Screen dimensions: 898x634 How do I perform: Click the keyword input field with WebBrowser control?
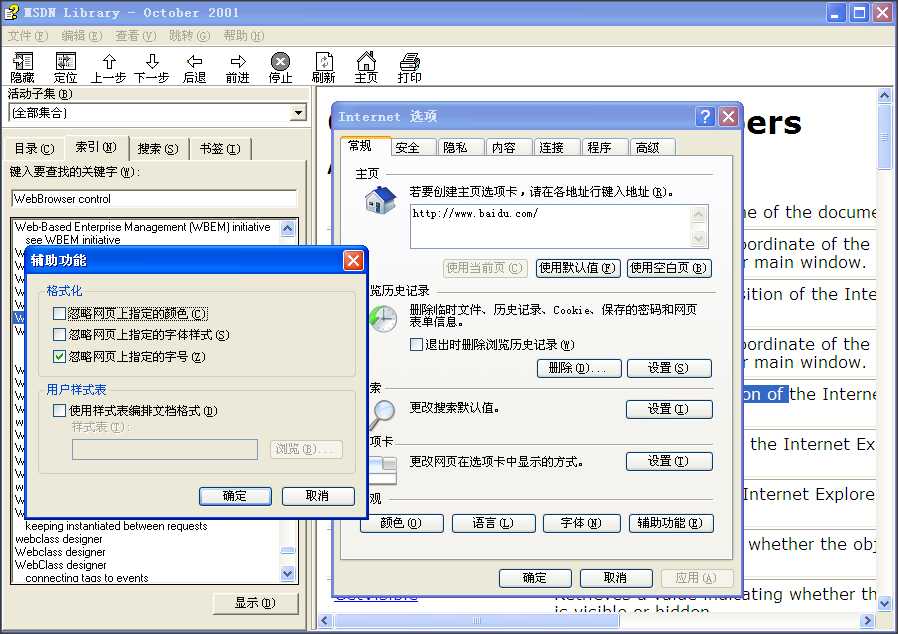153,199
